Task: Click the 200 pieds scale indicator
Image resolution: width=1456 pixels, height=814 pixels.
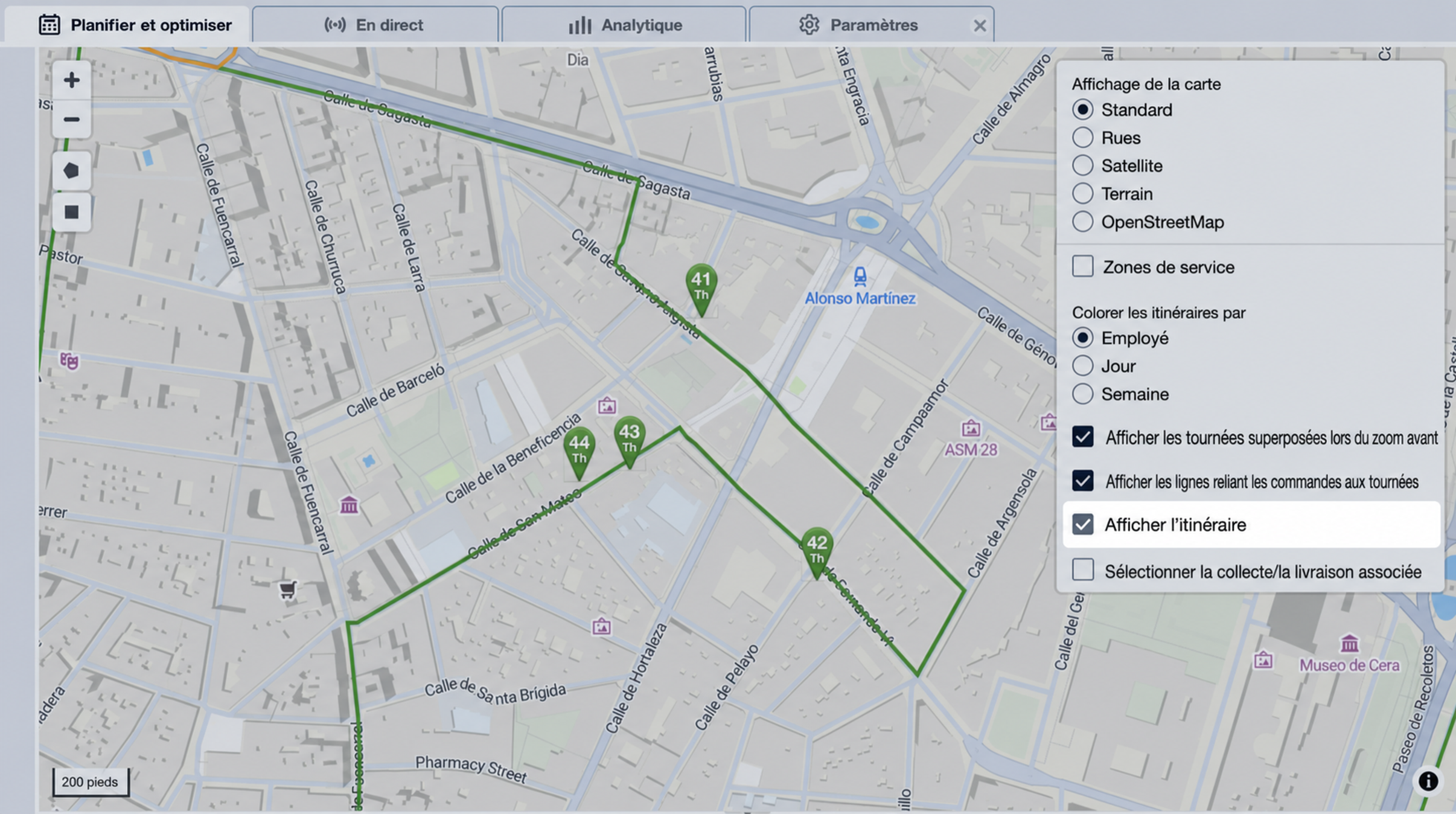Action: pyautogui.click(x=90, y=782)
